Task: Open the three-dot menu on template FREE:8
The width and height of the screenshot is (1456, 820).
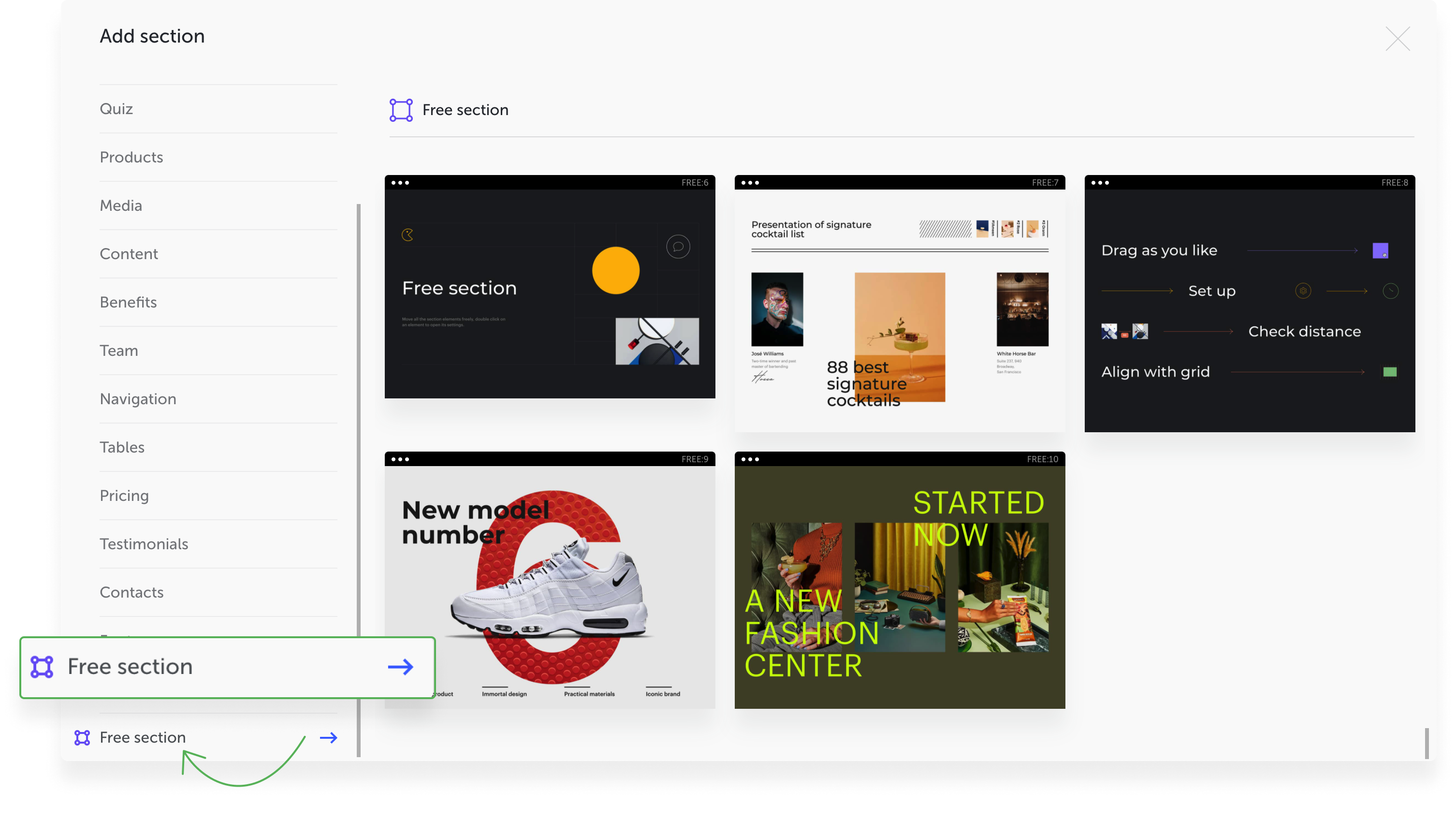Action: click(x=1101, y=182)
